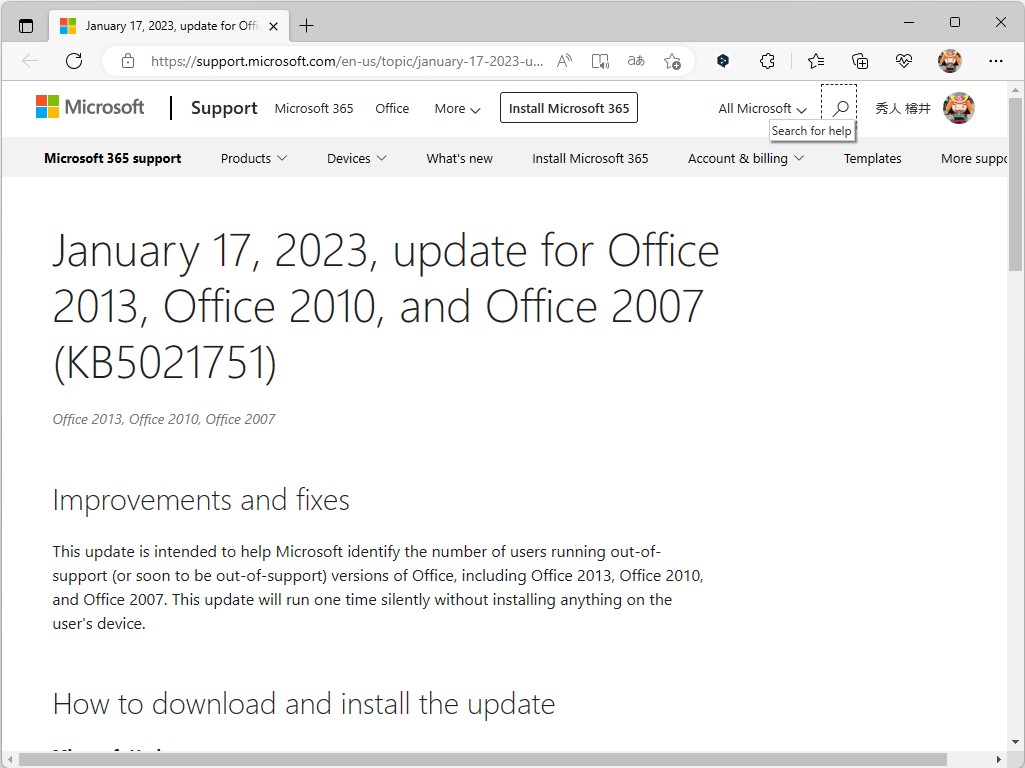
Task: Enter Immersive Reader mode
Action: [600, 61]
